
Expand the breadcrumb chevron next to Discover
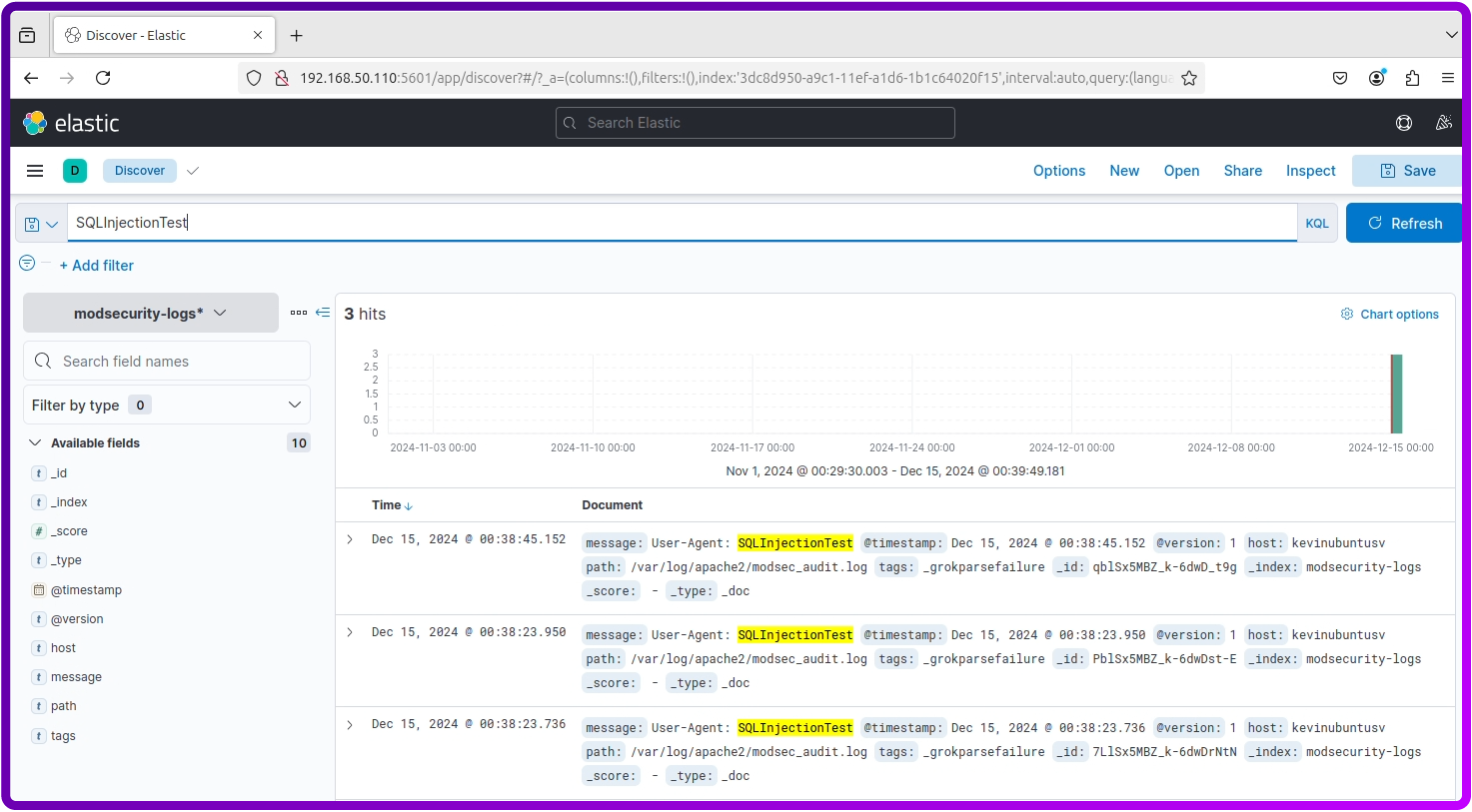[x=193, y=171]
